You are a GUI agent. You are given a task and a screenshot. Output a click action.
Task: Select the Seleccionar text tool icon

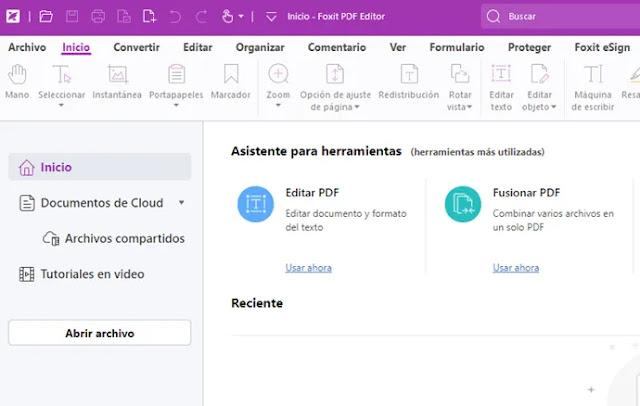(62, 74)
